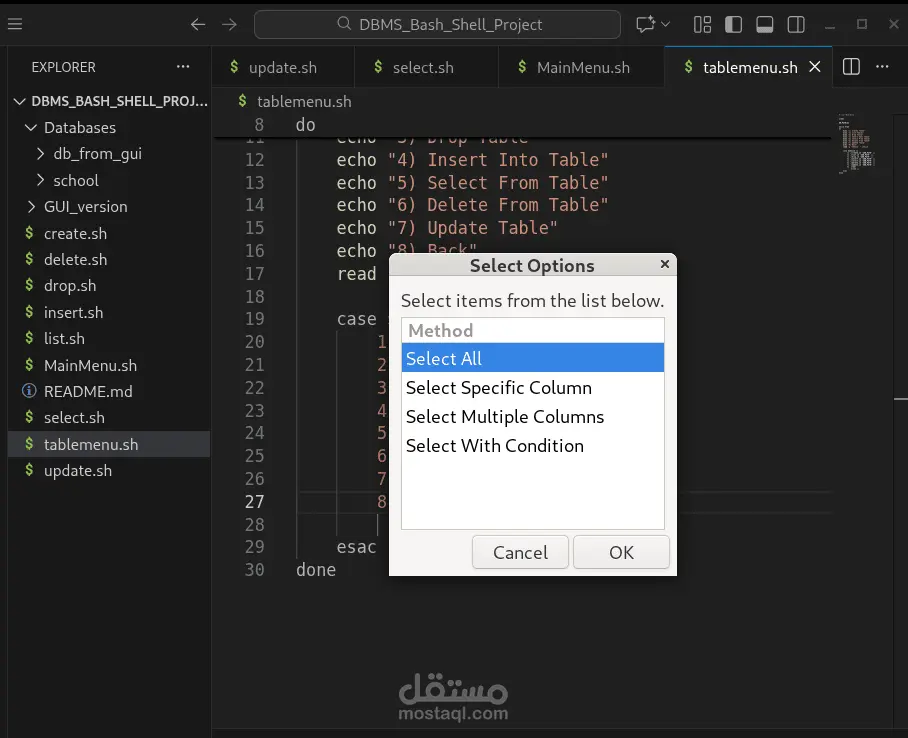Click the hamburger menu icon
The image size is (908, 738).
[x=14, y=24]
